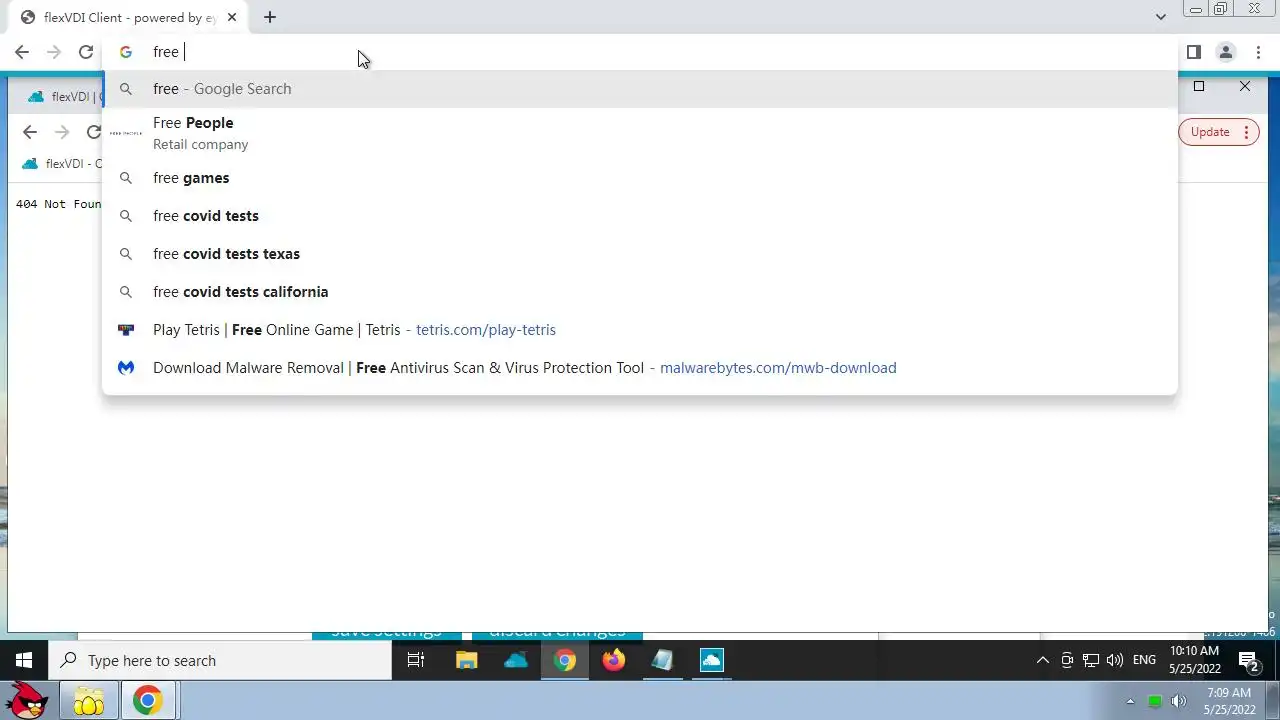
Task: Expand the tab search chevron
Action: tap(1160, 17)
